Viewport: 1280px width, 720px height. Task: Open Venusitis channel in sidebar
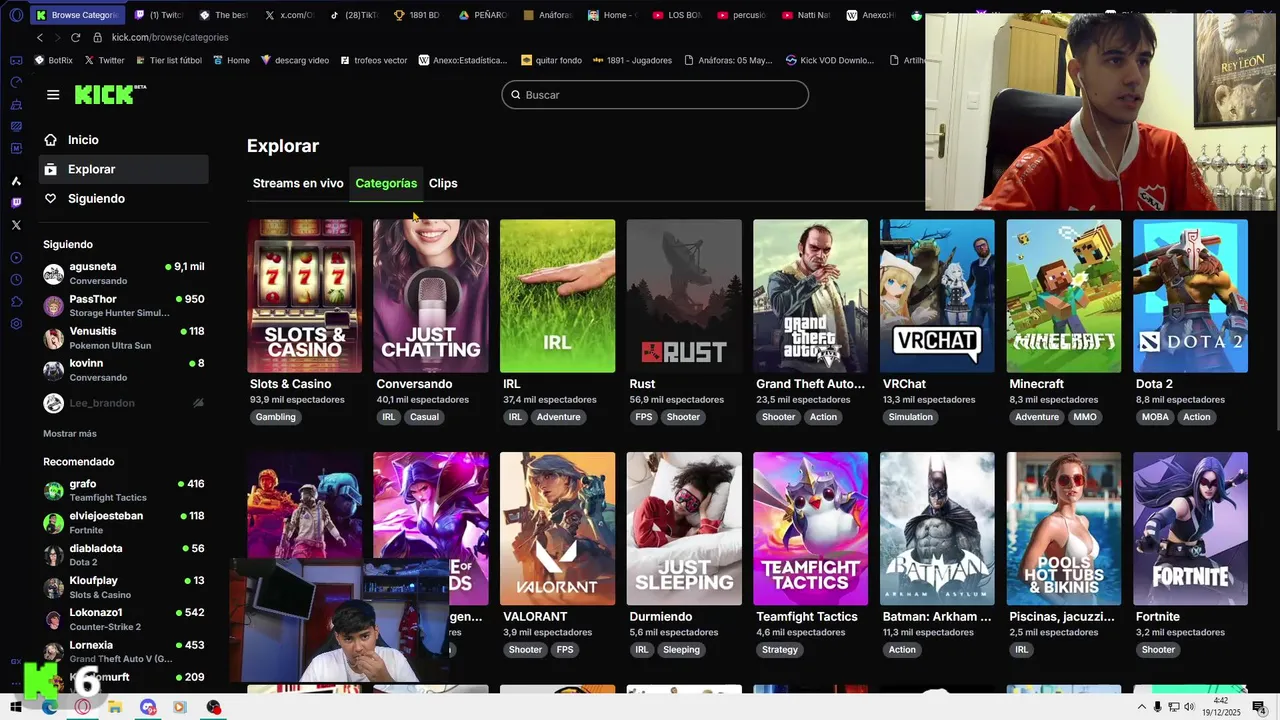[x=124, y=337]
